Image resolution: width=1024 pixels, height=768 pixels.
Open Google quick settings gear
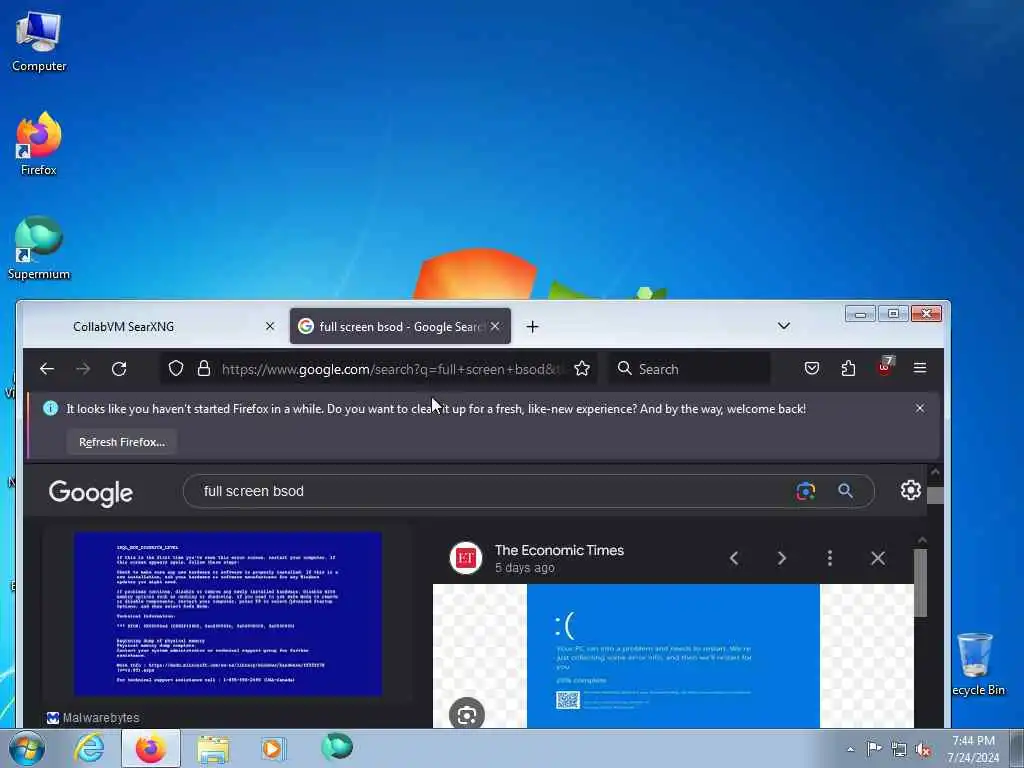coord(910,490)
